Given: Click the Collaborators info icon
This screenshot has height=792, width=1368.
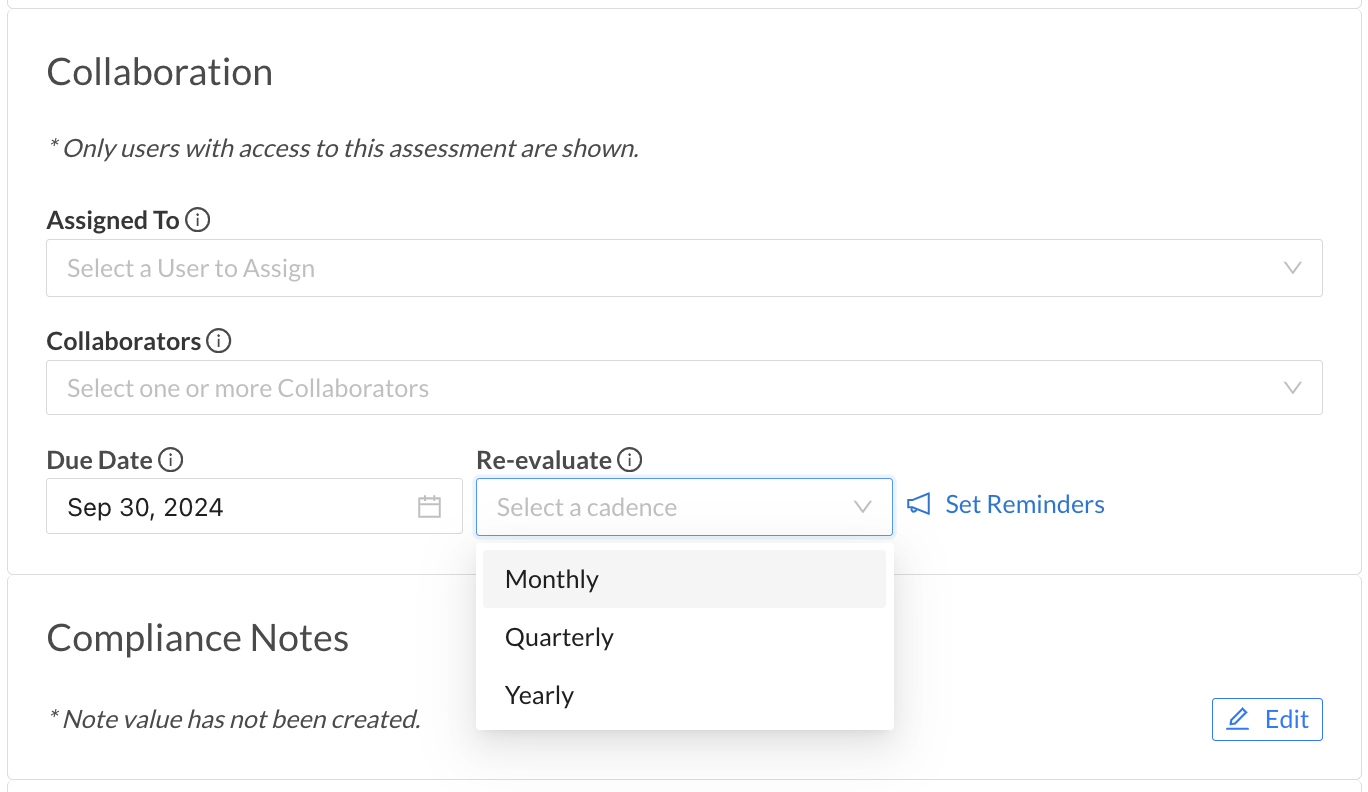Looking at the screenshot, I should click(219, 341).
